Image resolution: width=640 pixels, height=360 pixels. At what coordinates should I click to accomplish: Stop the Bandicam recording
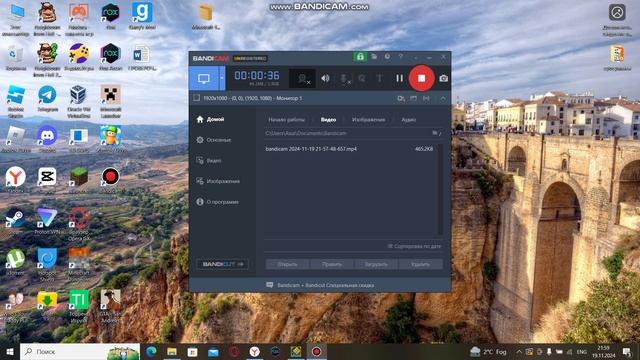421,78
